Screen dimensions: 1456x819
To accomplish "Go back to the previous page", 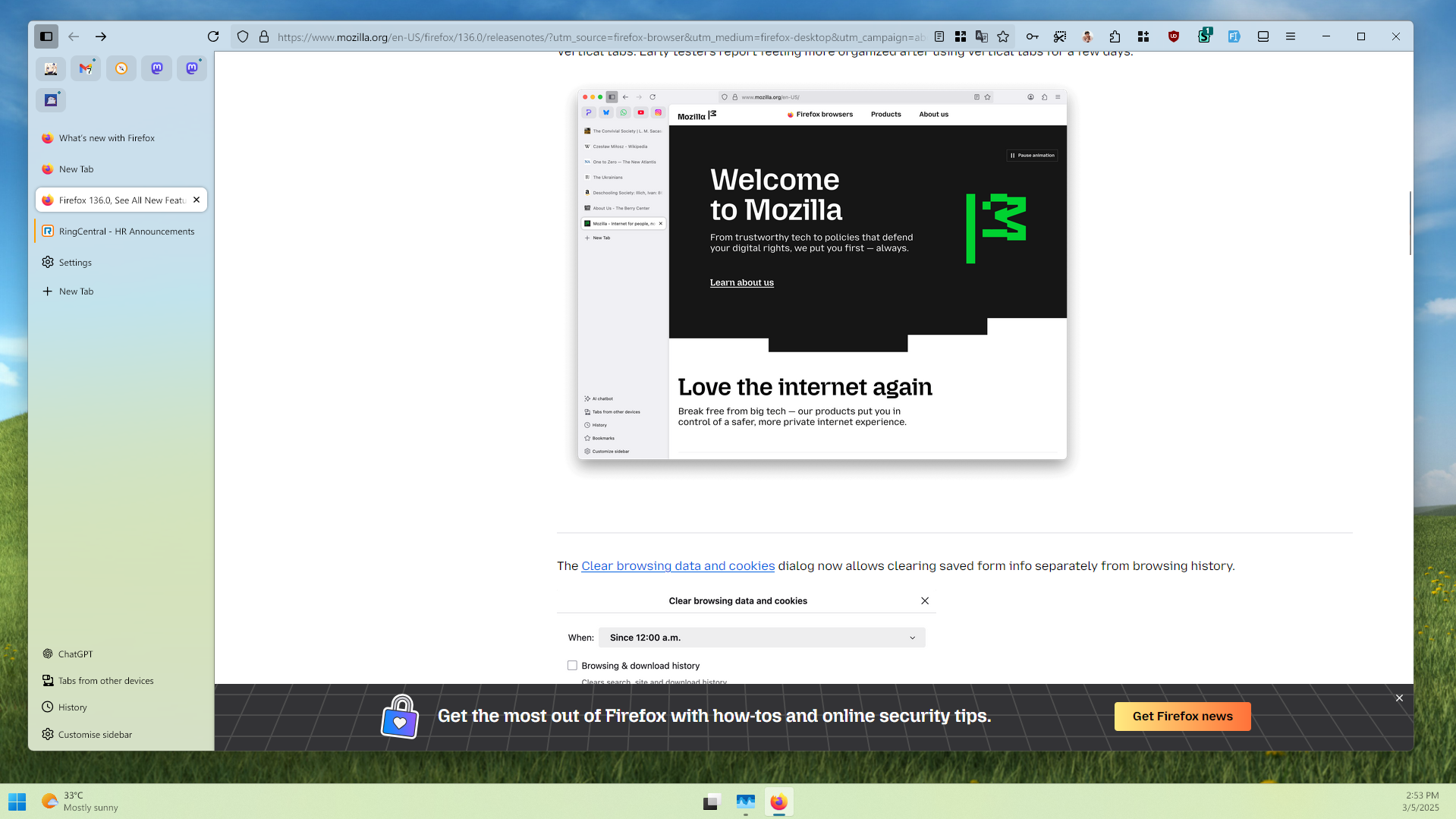I will (74, 36).
